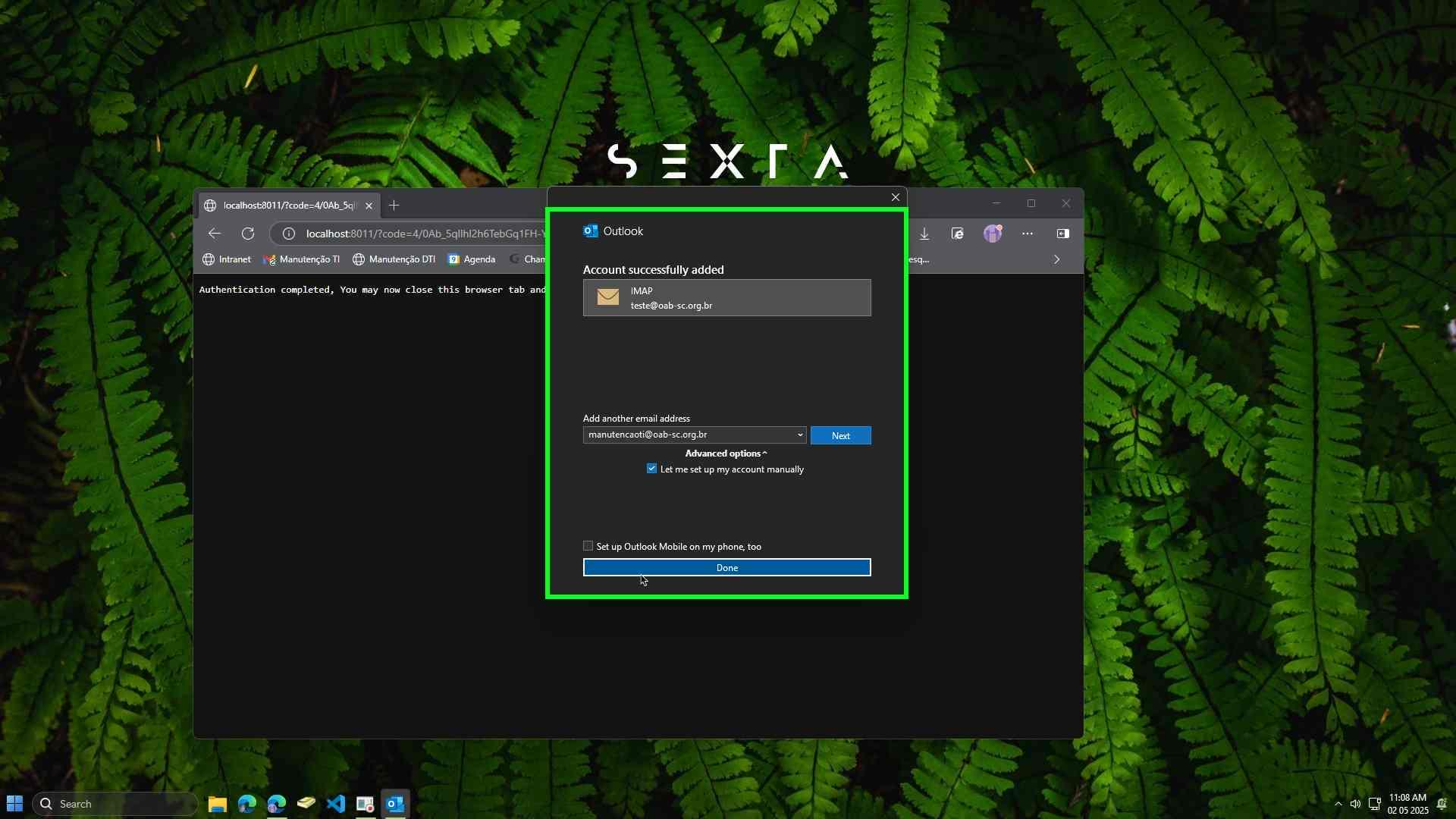Image resolution: width=1456 pixels, height=819 pixels.
Task: Open the notifications bell in the tray
Action: pyautogui.click(x=1442, y=804)
